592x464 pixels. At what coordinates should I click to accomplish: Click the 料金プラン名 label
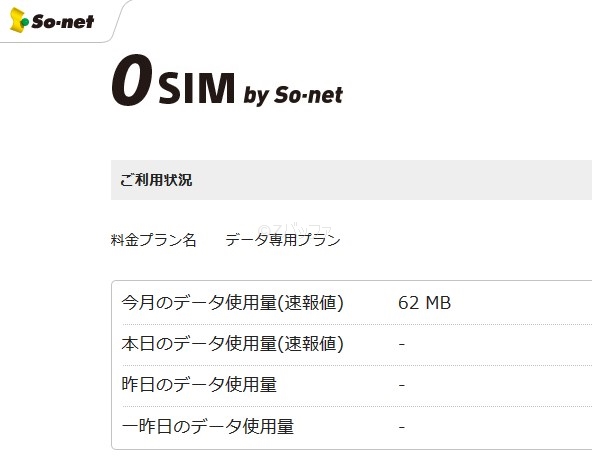tap(153, 240)
